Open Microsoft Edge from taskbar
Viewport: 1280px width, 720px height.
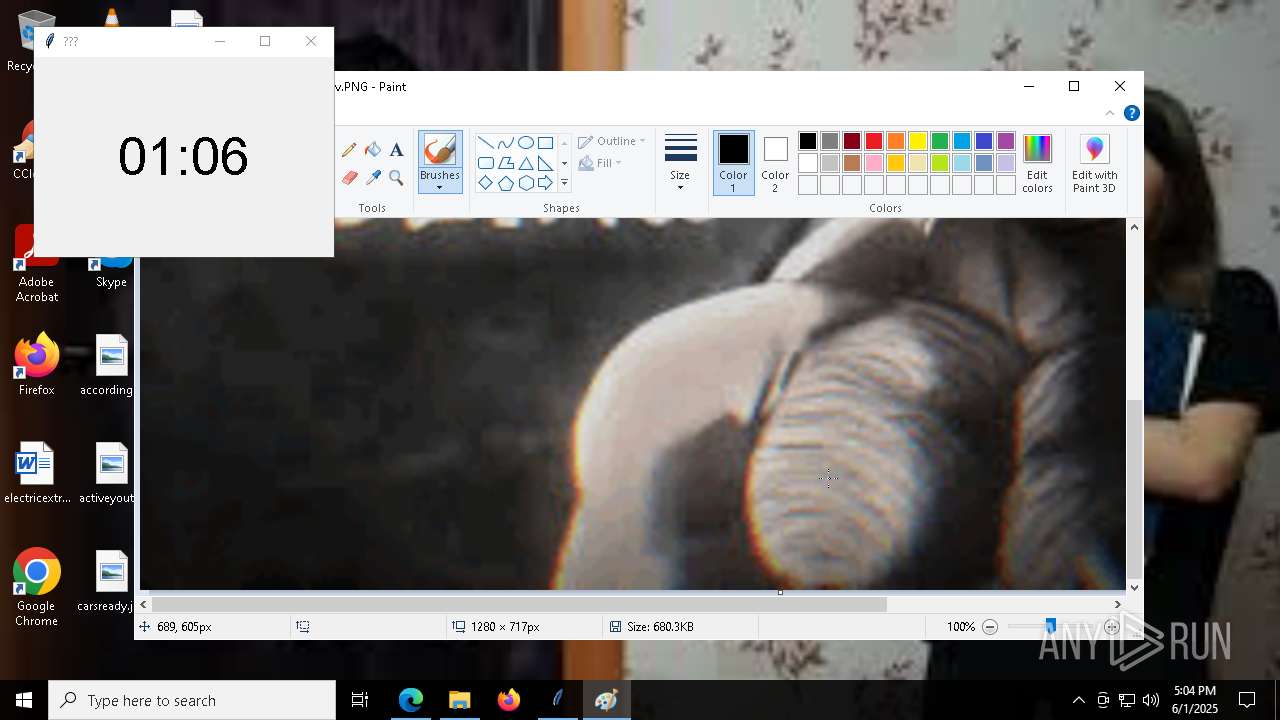click(411, 700)
